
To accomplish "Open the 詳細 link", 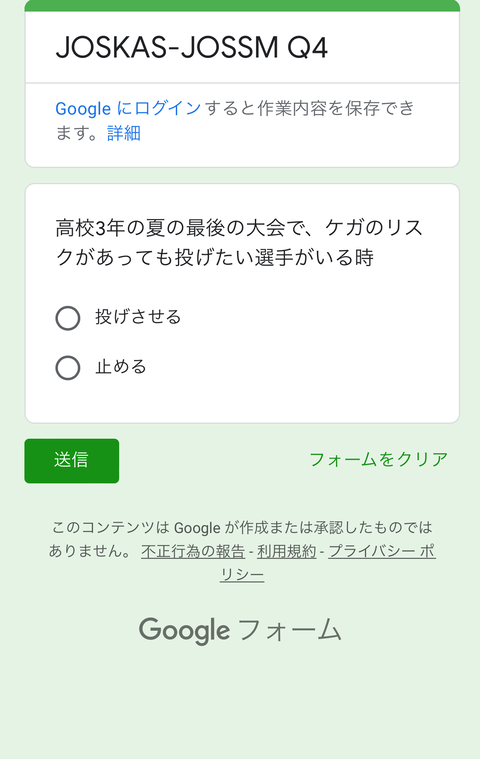I will point(124,133).
